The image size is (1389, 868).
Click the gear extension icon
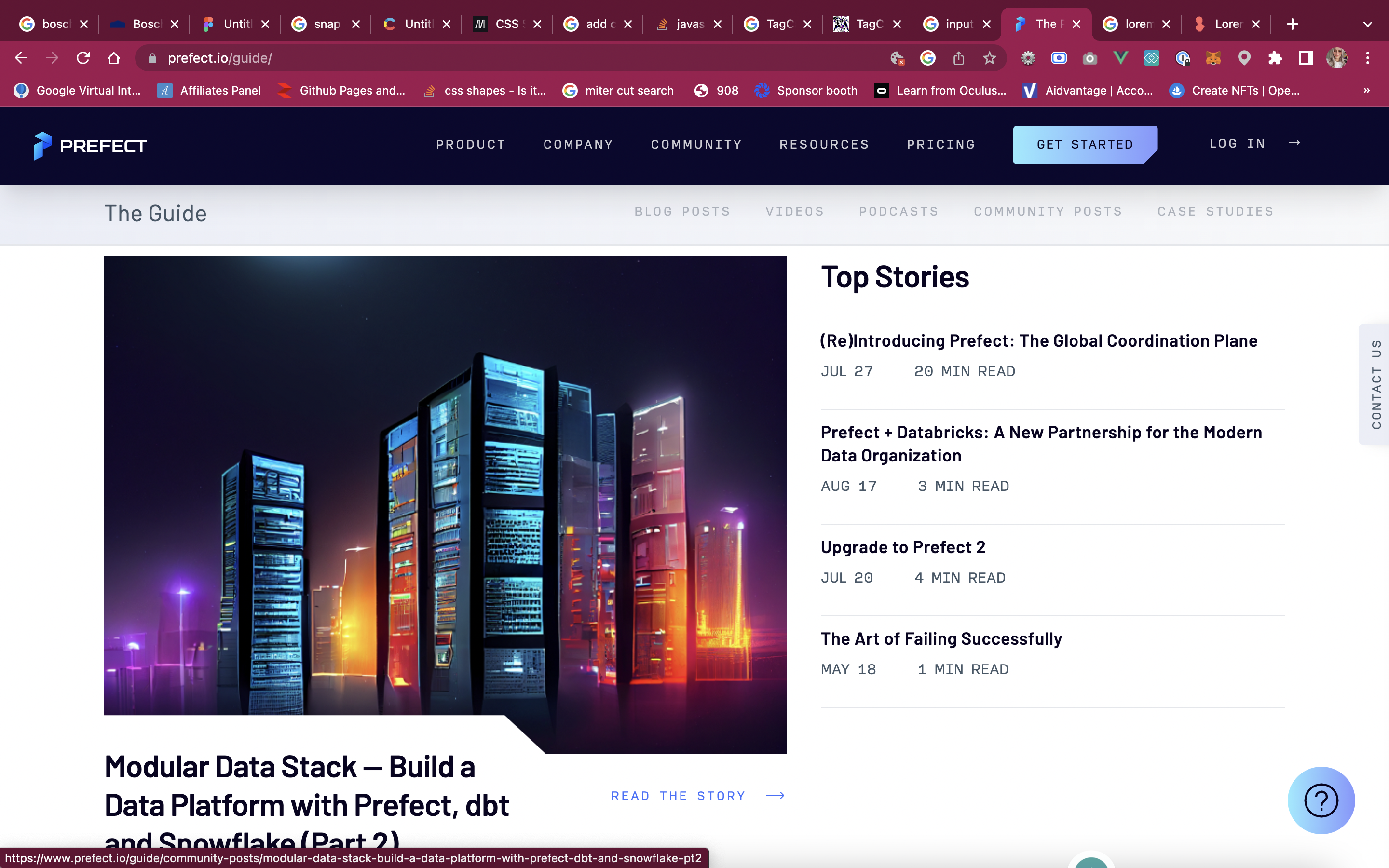click(1028, 58)
